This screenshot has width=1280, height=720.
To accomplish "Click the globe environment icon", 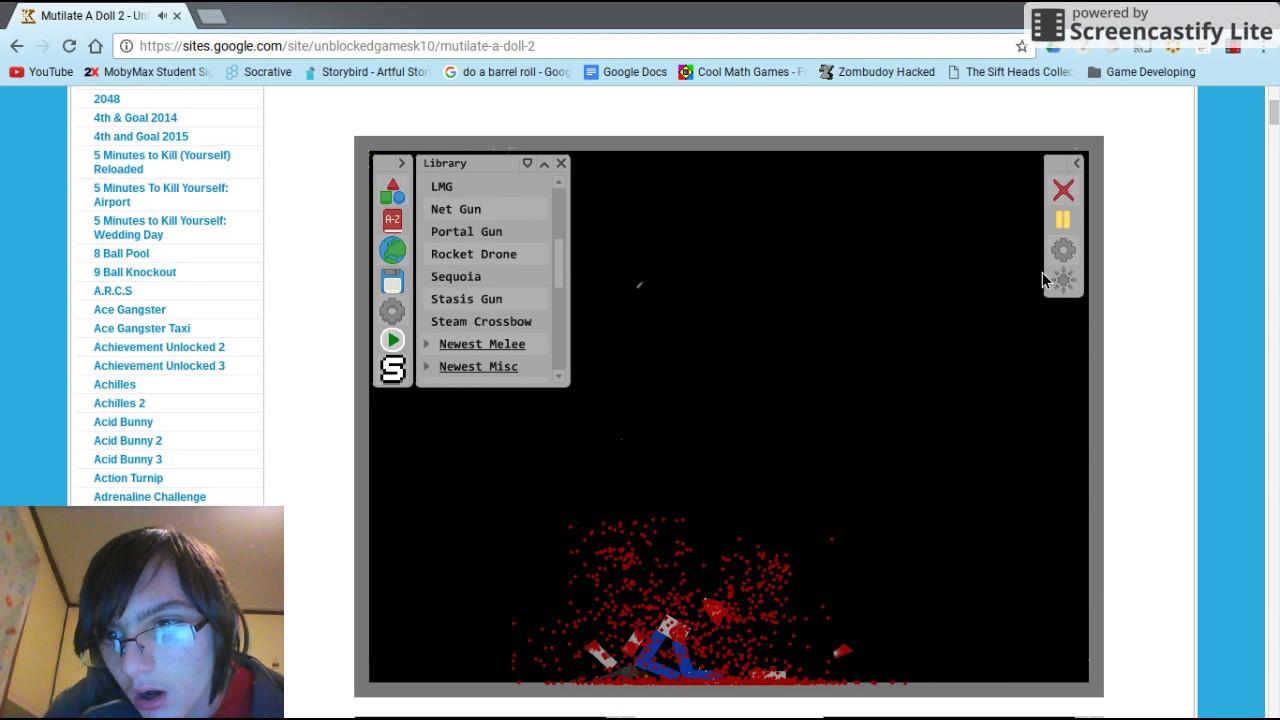I will 392,250.
